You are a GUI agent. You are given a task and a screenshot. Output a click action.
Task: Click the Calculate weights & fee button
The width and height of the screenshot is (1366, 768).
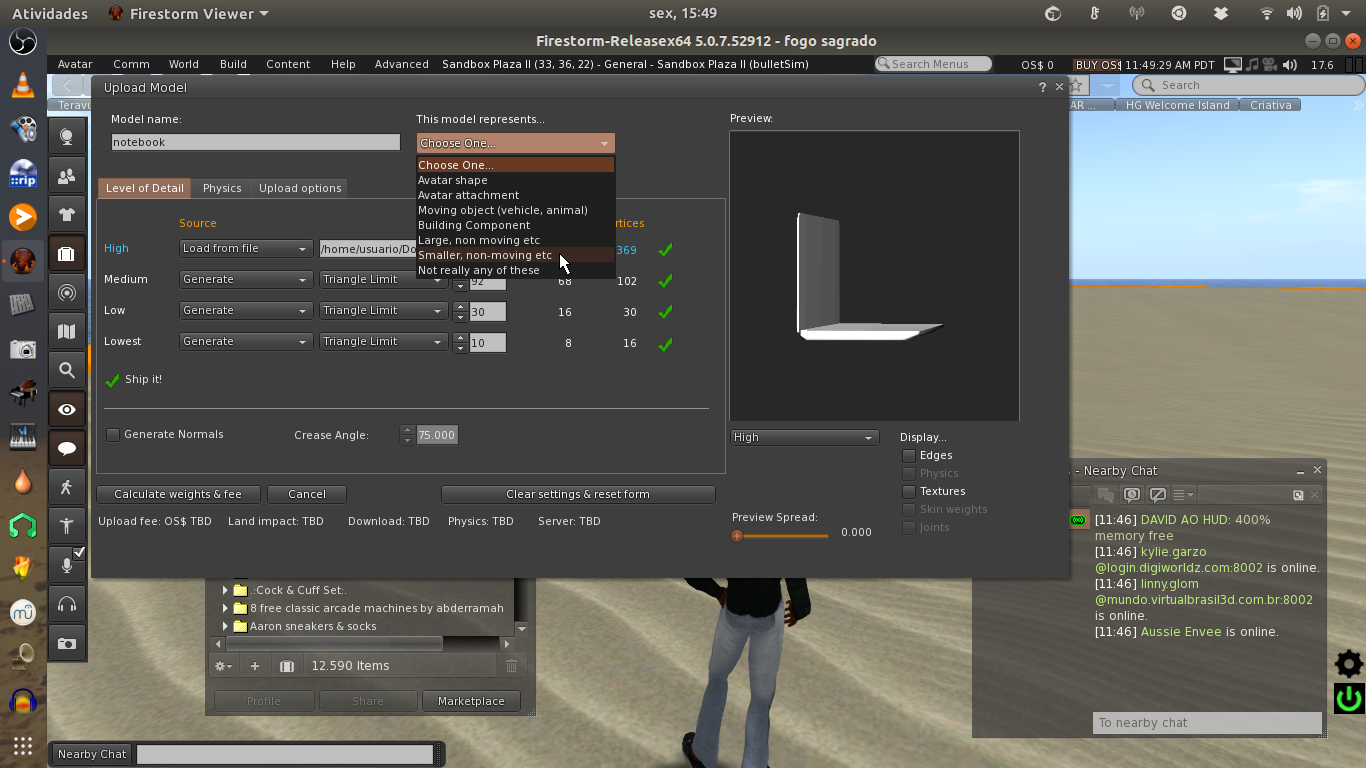pyautogui.click(x=177, y=494)
